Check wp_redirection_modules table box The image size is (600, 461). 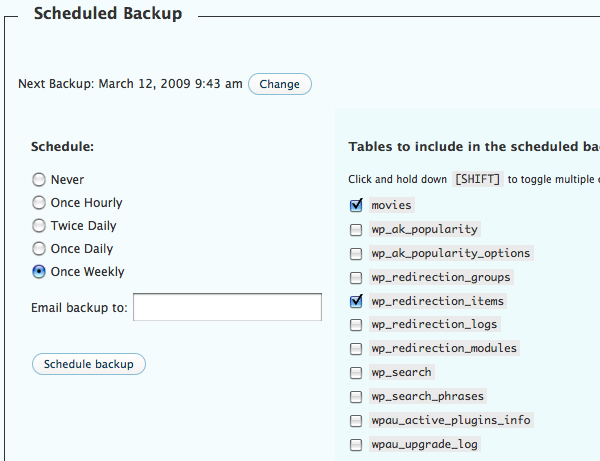[356, 349]
